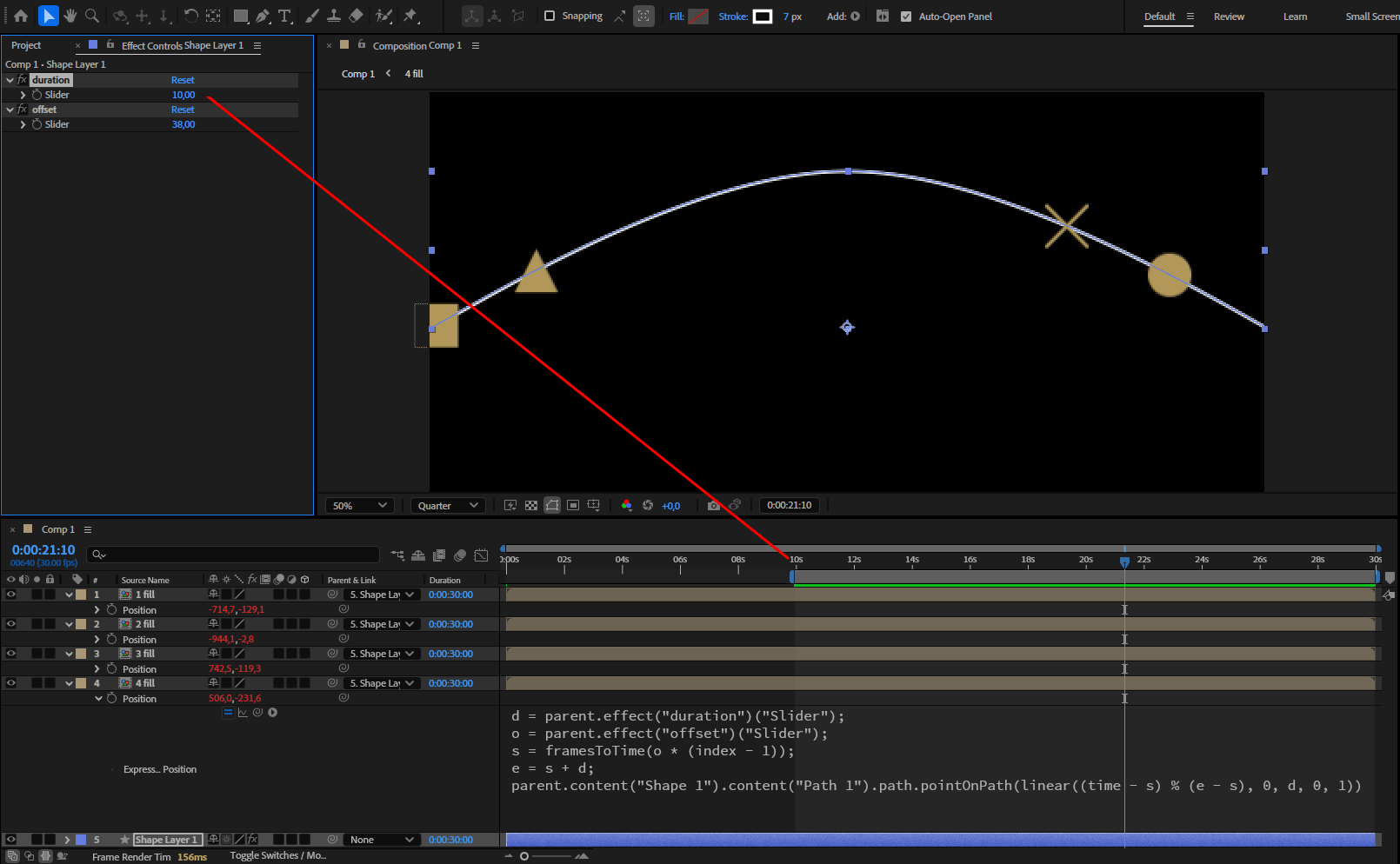The height and width of the screenshot is (864, 1400).
Task: Take a snapshot of the composition view
Action: click(x=713, y=505)
